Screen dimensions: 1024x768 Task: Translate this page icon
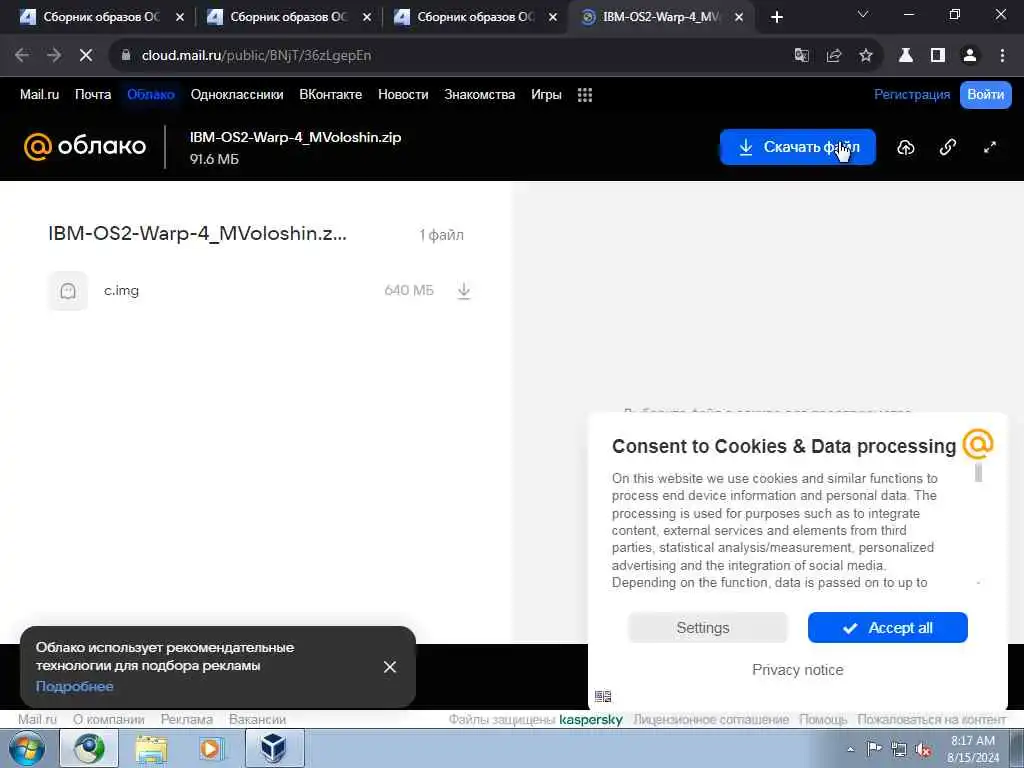point(801,56)
